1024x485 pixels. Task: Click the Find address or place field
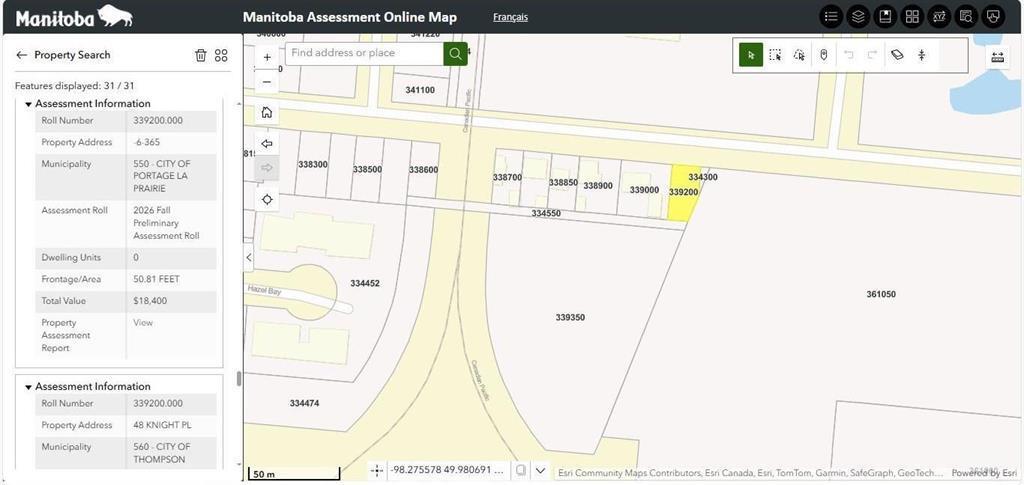(x=365, y=53)
